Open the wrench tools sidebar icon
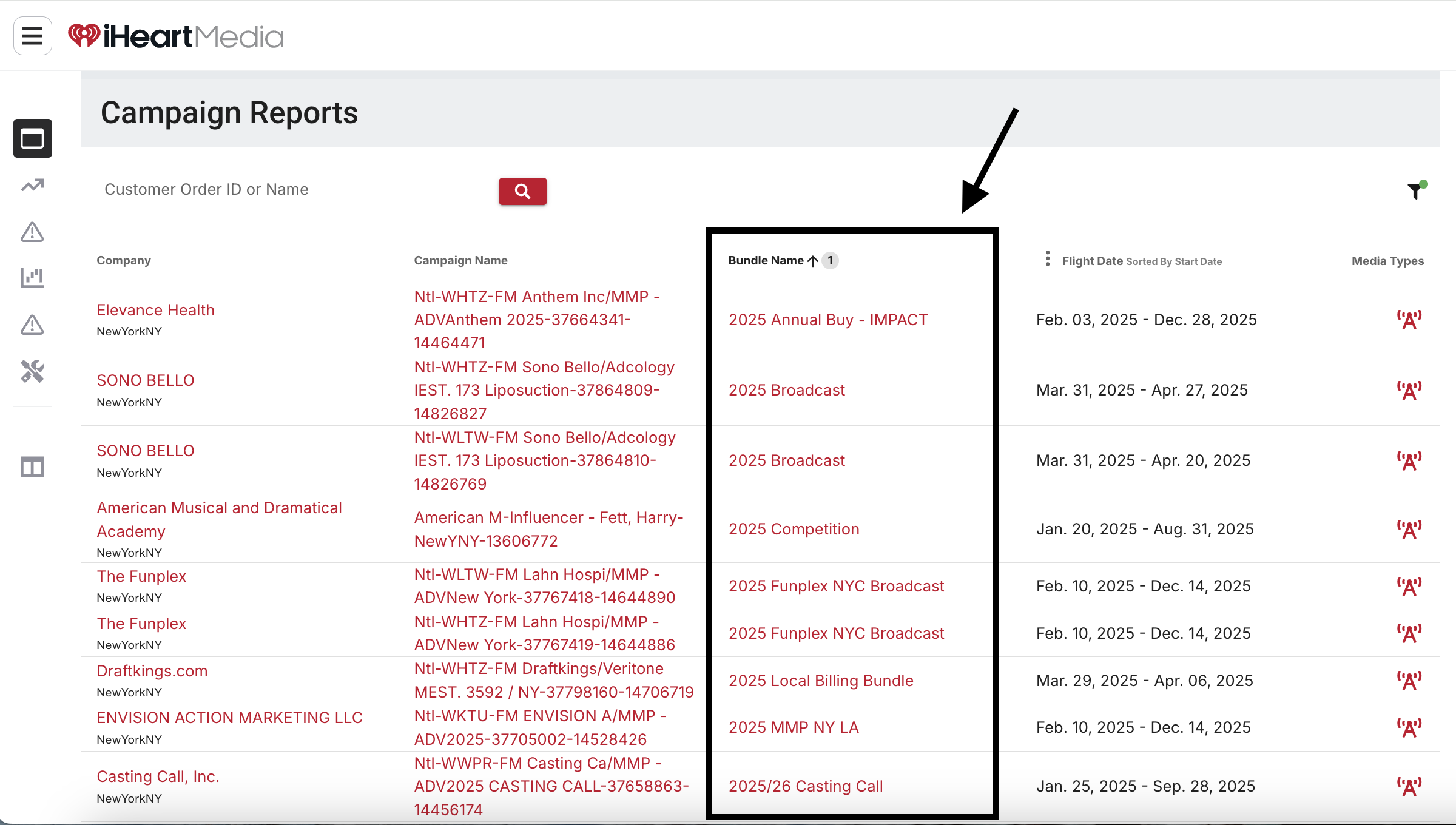This screenshot has width=1456, height=825. (33, 371)
